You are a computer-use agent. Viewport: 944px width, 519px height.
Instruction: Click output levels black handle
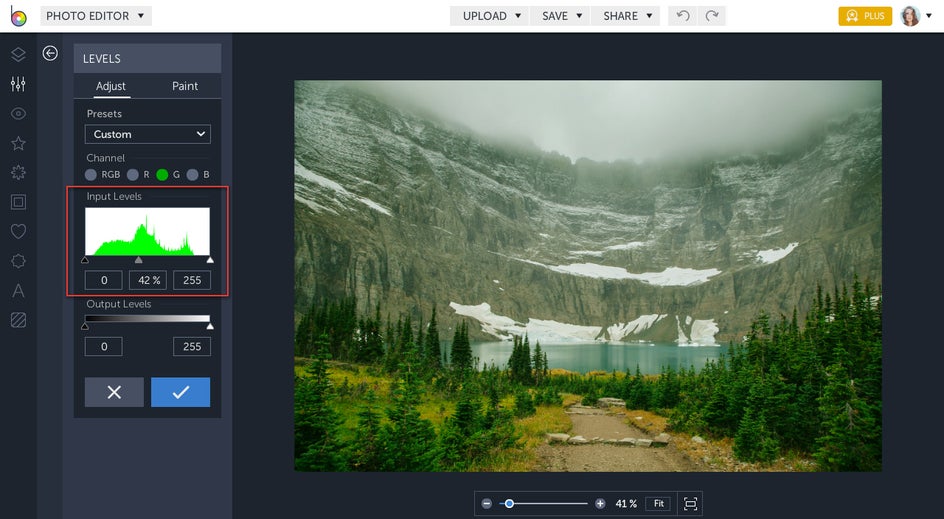click(x=85, y=326)
